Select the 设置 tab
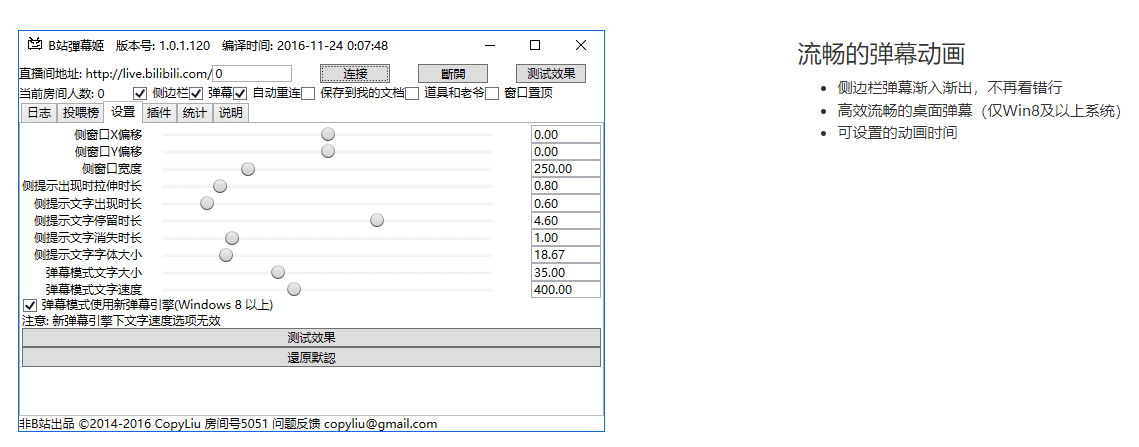Image resolution: width=1139 pixels, height=447 pixels. tap(123, 112)
